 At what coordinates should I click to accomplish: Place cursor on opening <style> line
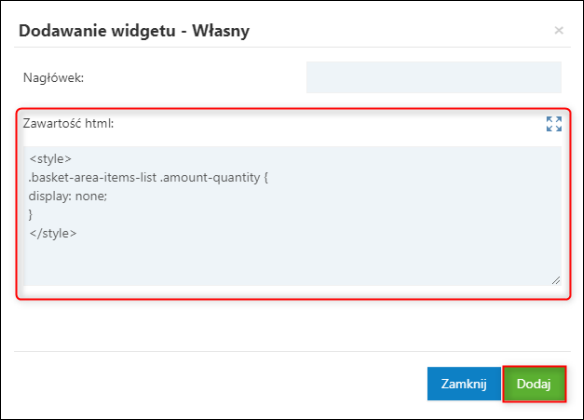coord(50,159)
